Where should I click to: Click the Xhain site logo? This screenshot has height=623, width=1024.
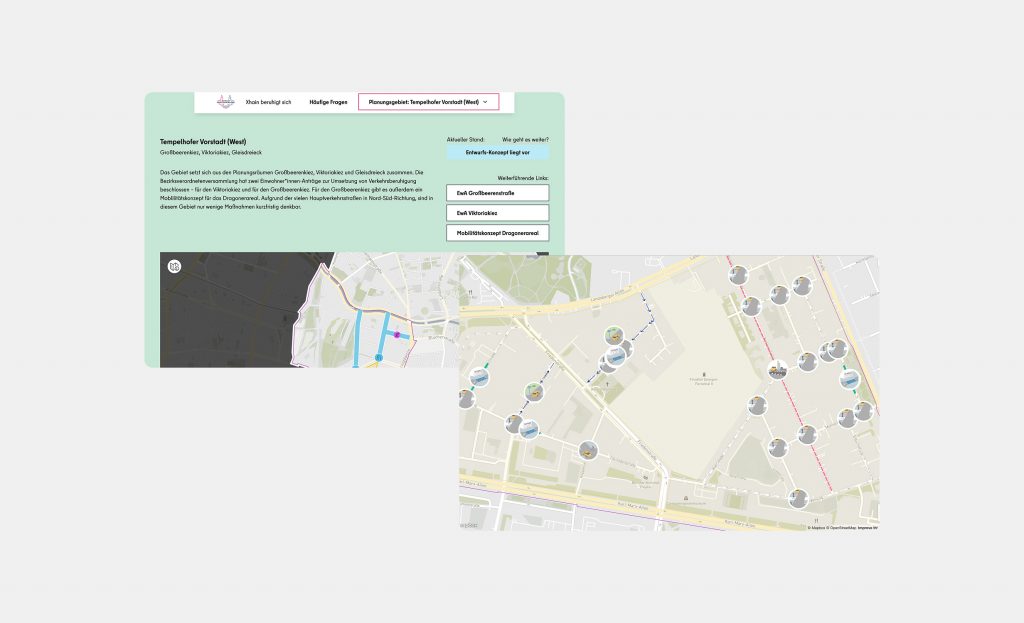[x=225, y=102]
